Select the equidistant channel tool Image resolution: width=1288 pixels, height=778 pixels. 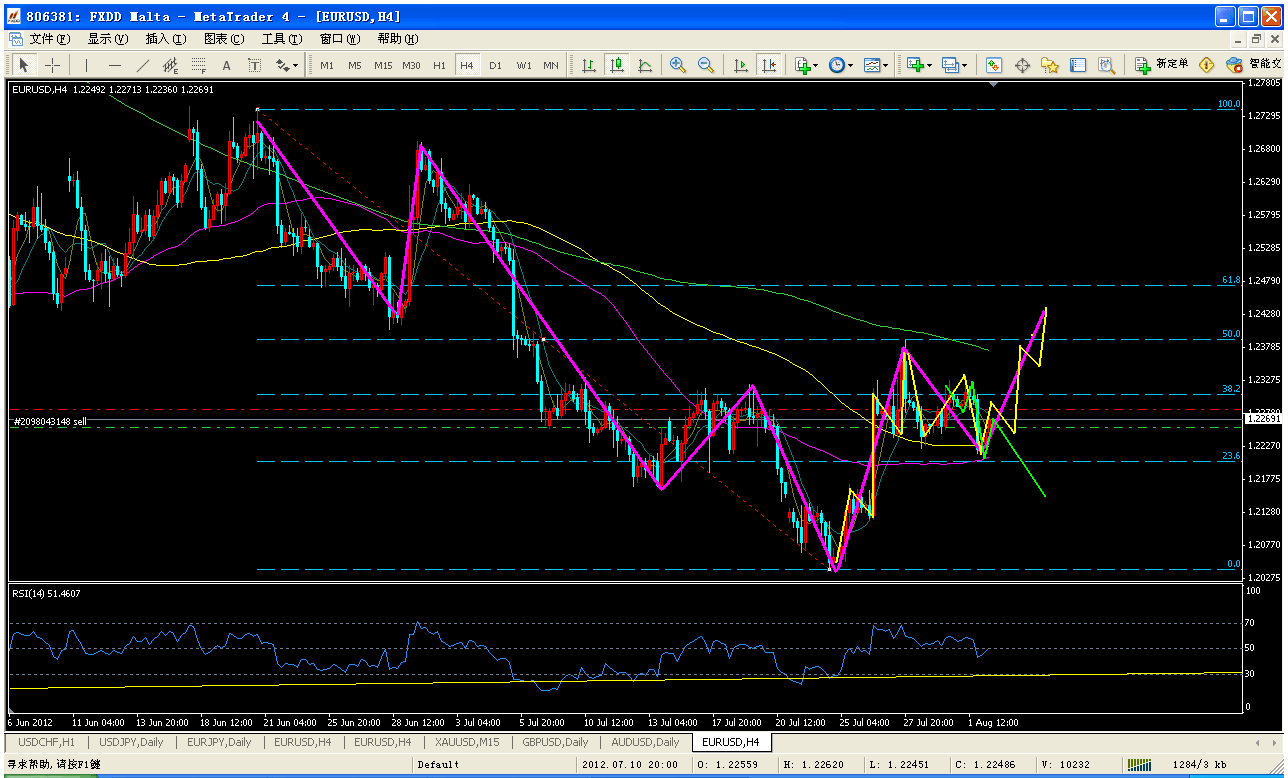pos(171,65)
